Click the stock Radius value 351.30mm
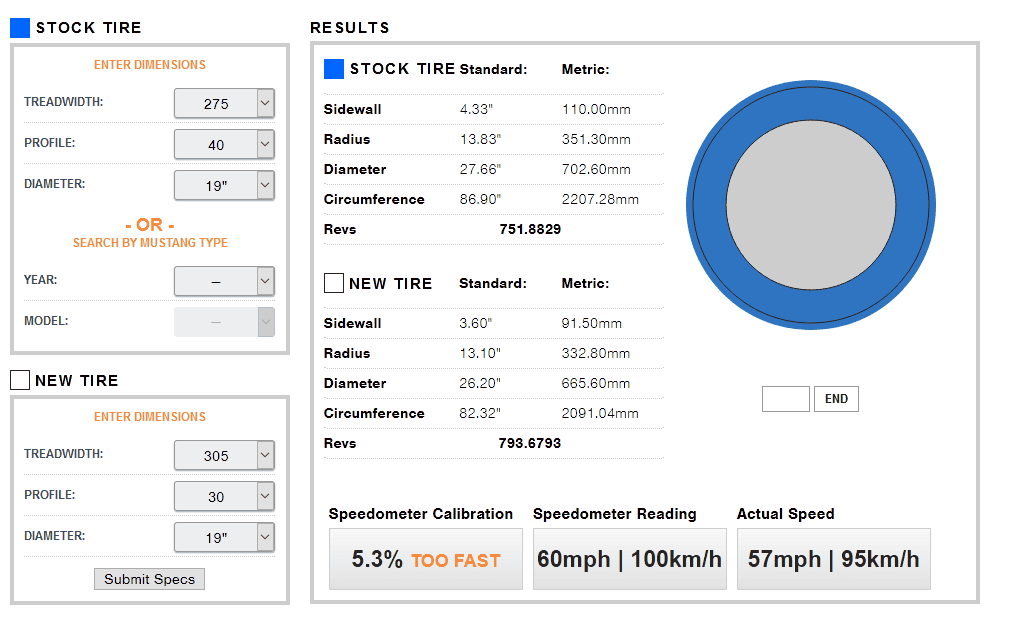 coord(596,139)
